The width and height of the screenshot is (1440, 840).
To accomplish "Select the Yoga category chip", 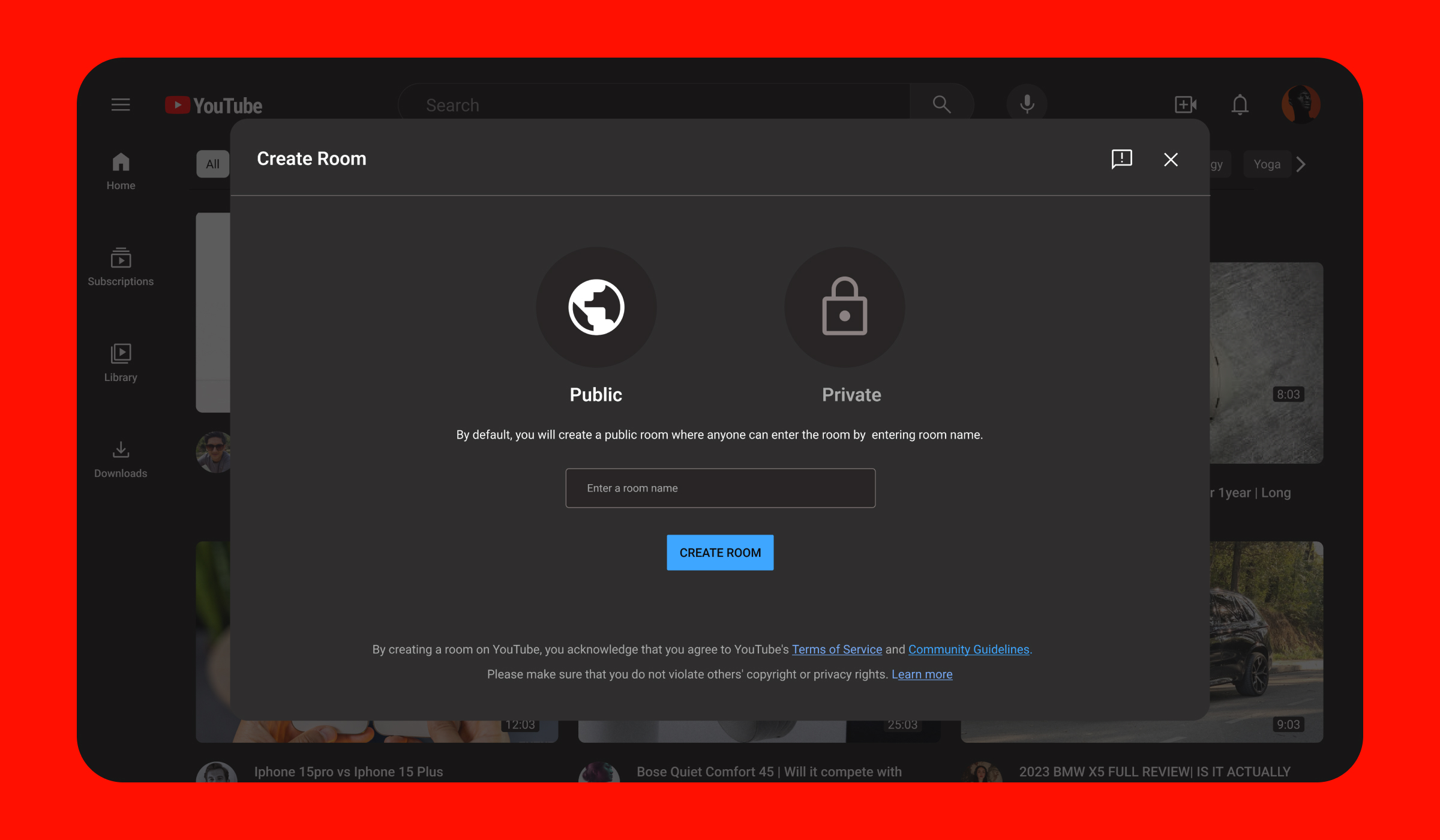I will 1267,164.
